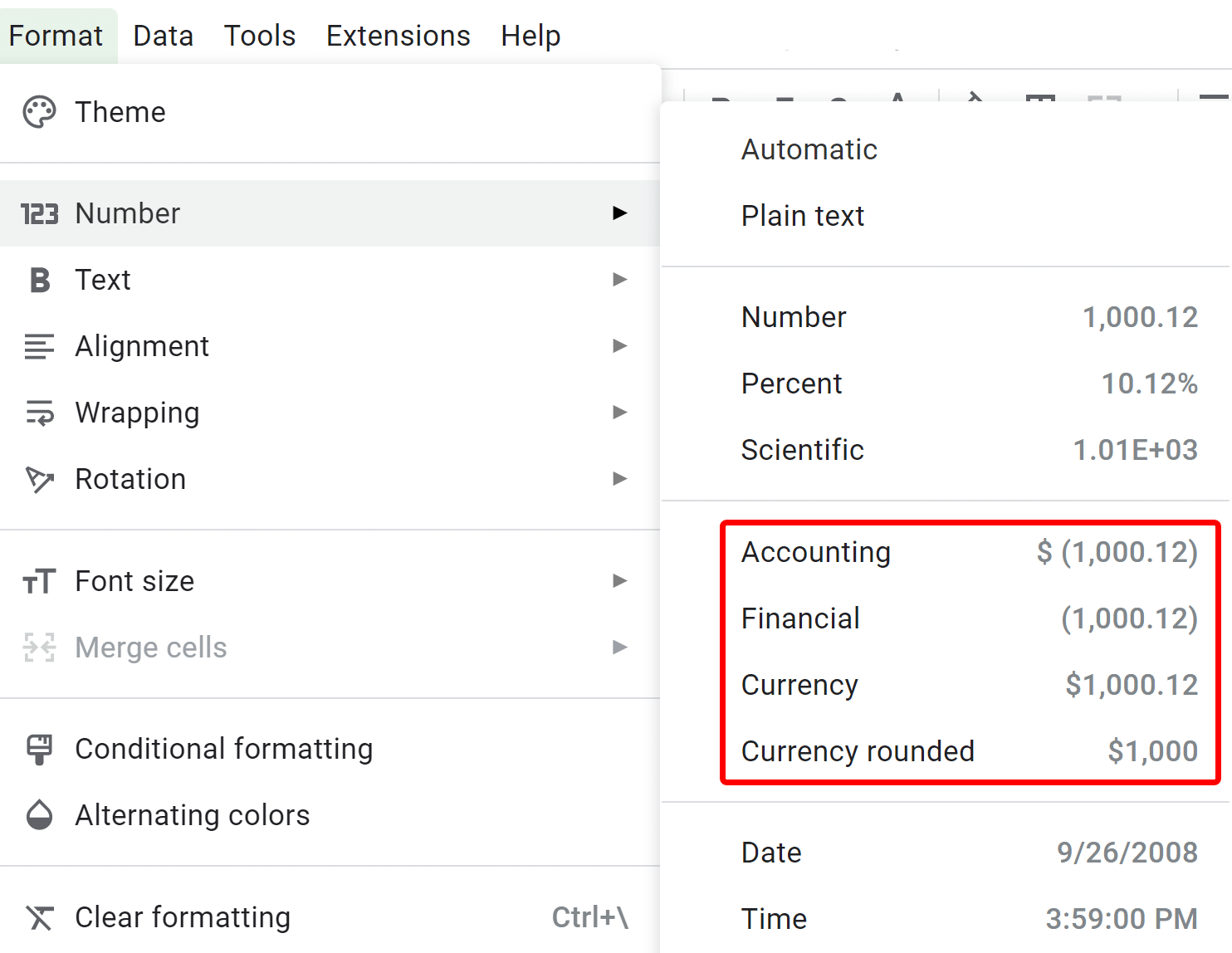Image resolution: width=1232 pixels, height=953 pixels.
Task: Open the Help menu
Action: pos(530,35)
